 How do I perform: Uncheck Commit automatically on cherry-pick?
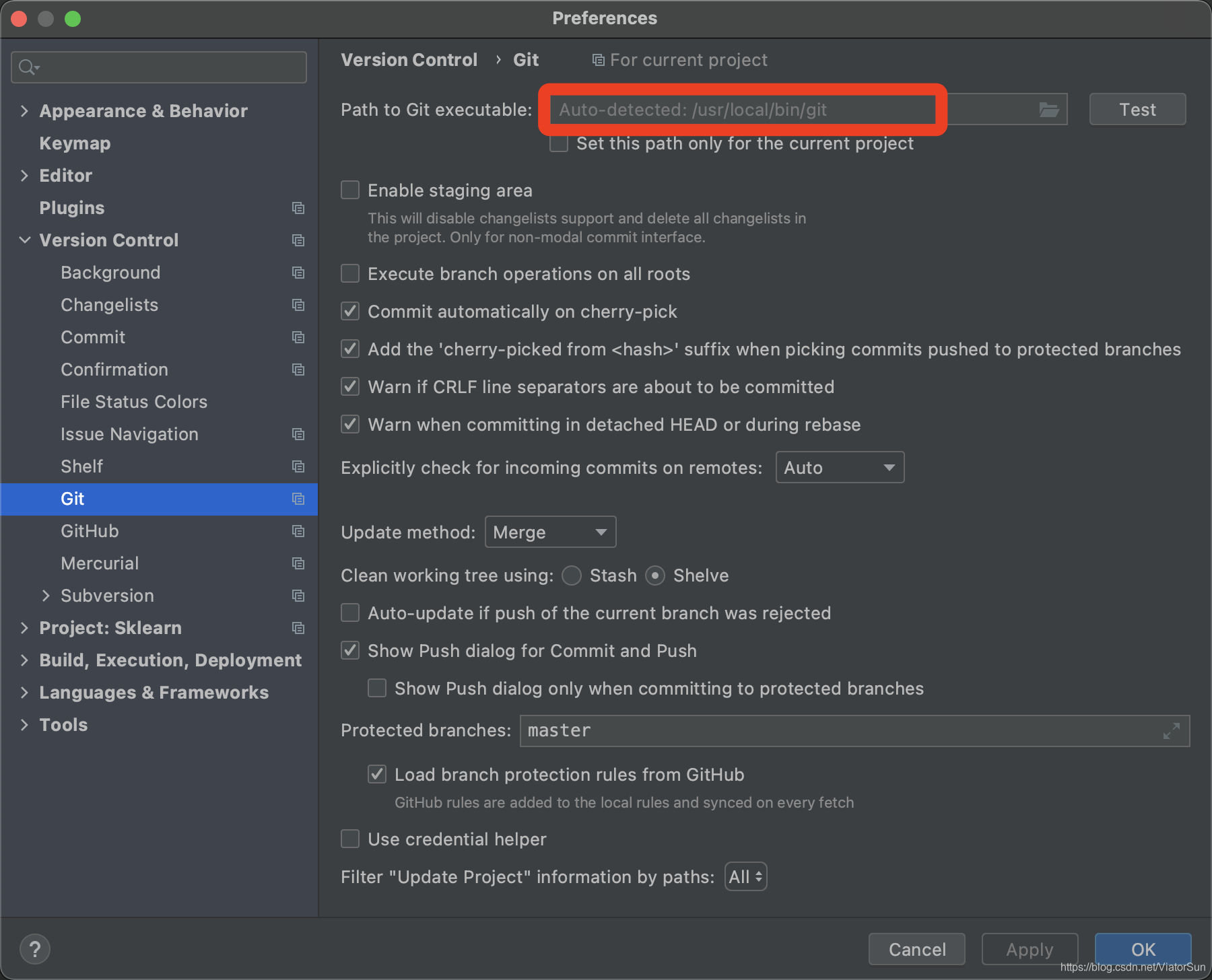pos(350,312)
